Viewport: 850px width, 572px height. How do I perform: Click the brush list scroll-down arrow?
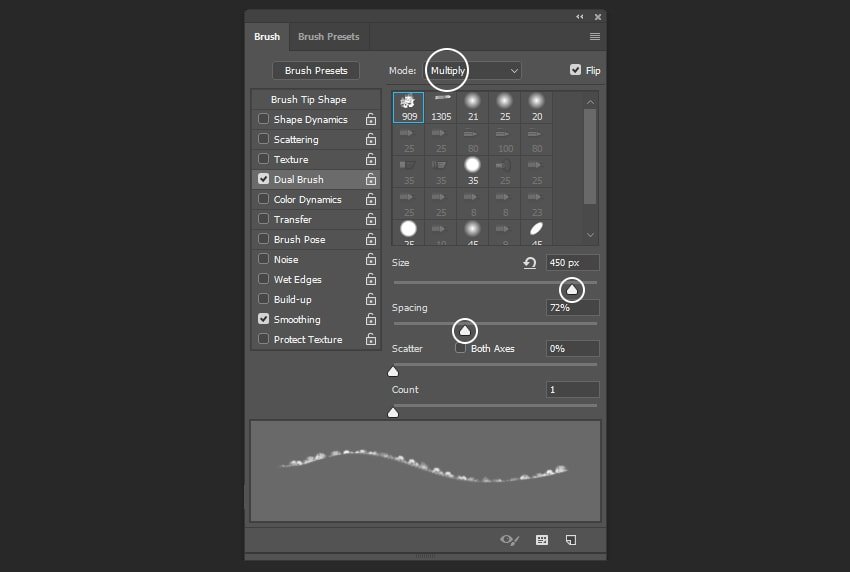click(590, 235)
